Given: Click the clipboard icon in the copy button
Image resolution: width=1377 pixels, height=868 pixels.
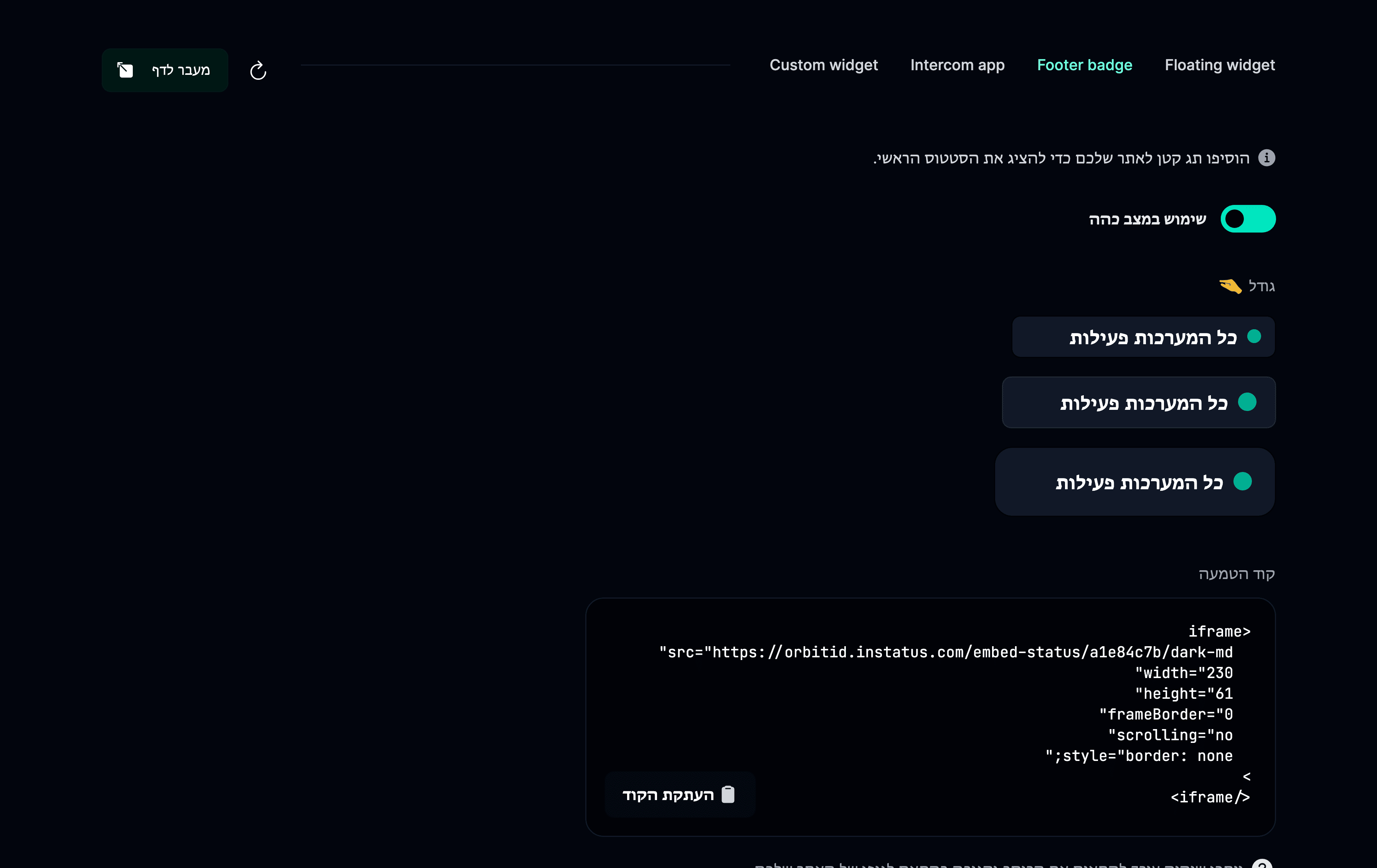Looking at the screenshot, I should click(x=728, y=794).
